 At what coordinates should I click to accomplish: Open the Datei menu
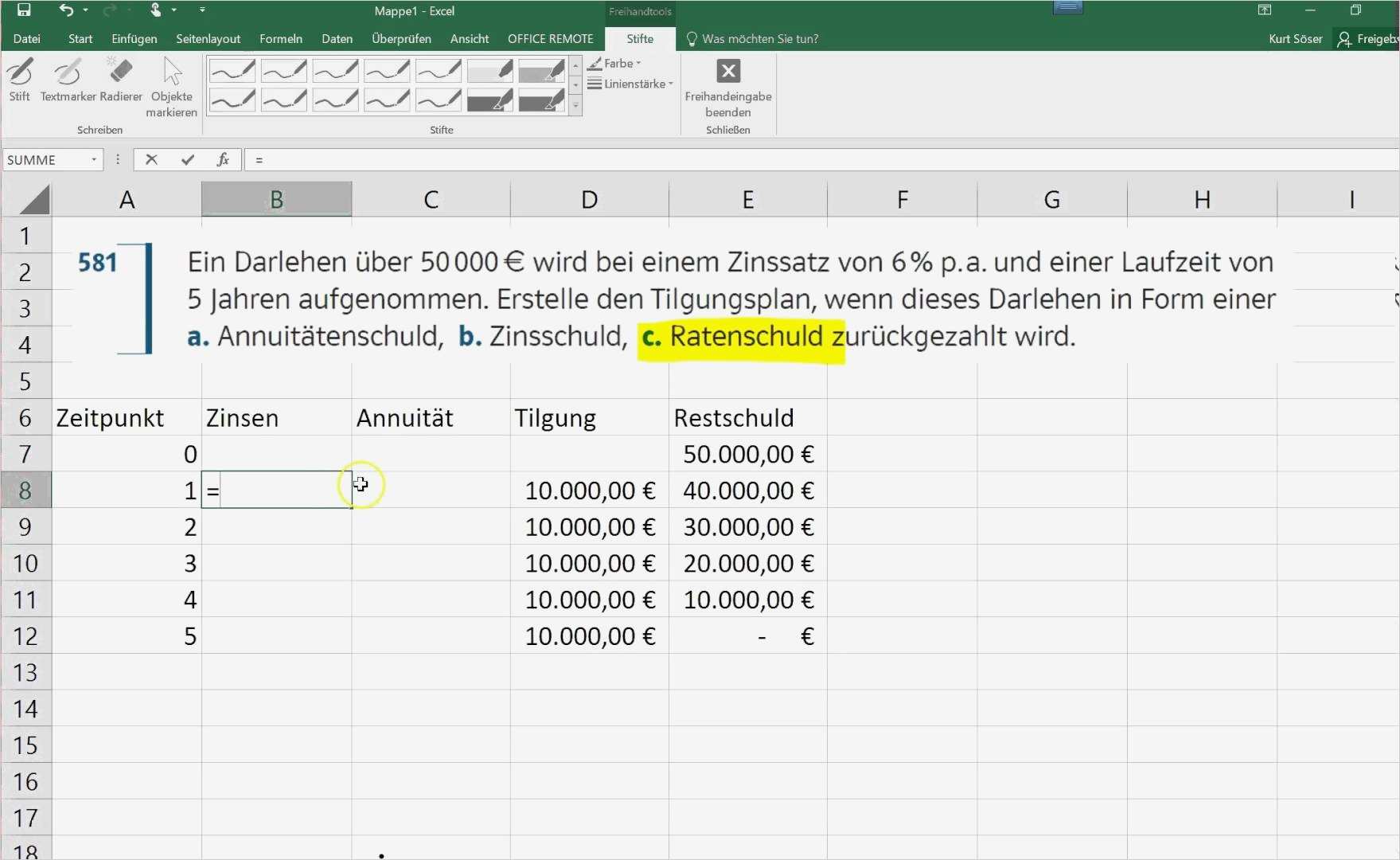point(26,38)
